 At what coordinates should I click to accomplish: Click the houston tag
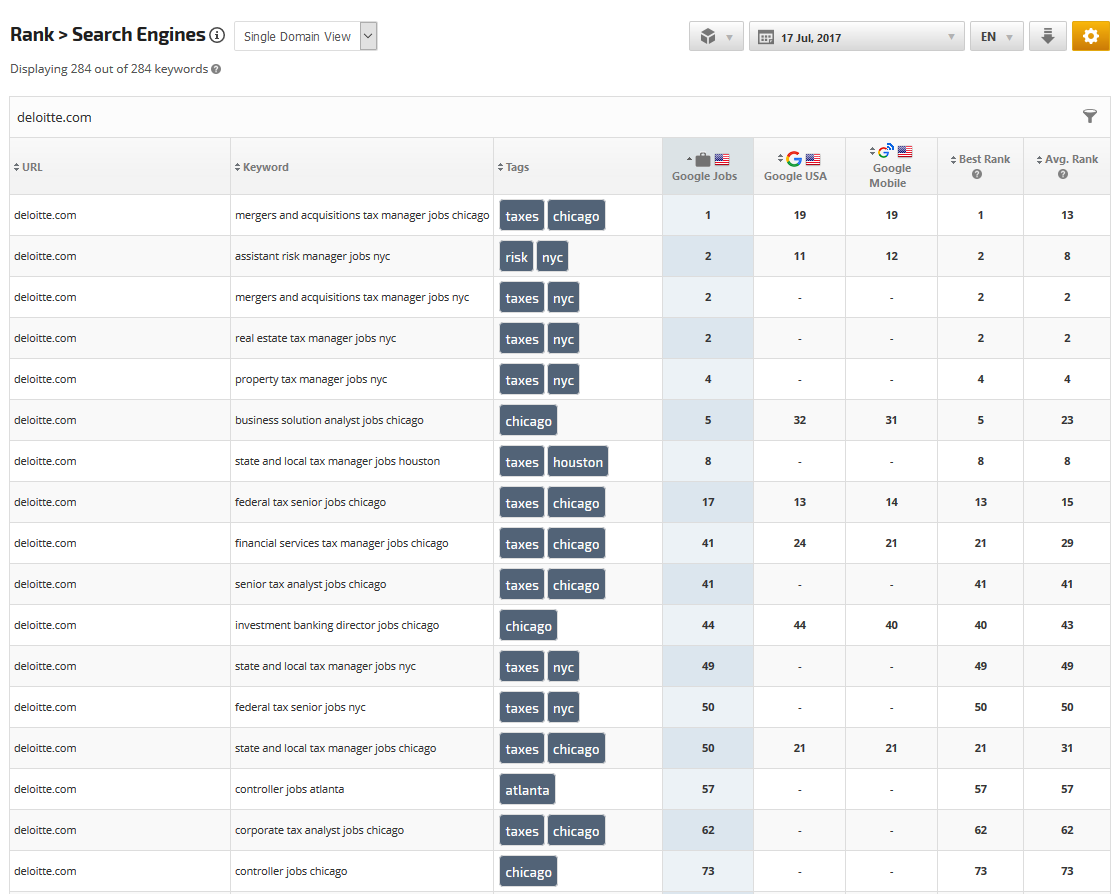click(x=578, y=462)
